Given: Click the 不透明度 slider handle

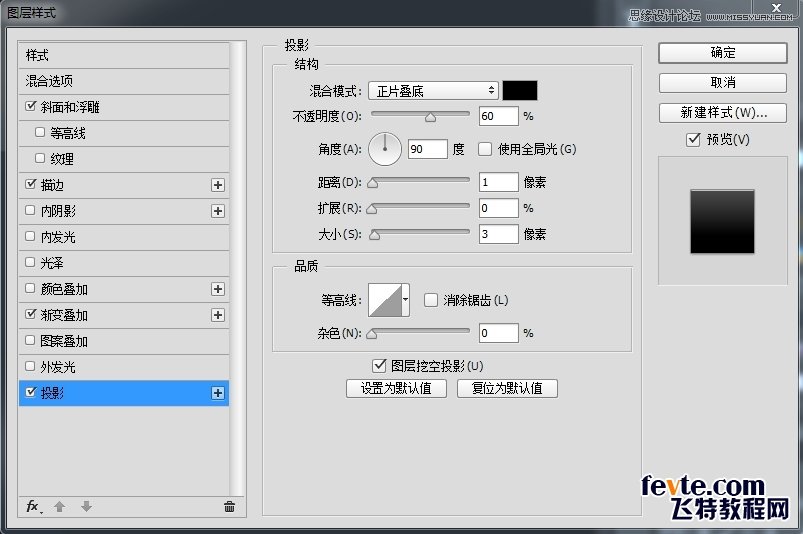Looking at the screenshot, I should coord(430,118).
